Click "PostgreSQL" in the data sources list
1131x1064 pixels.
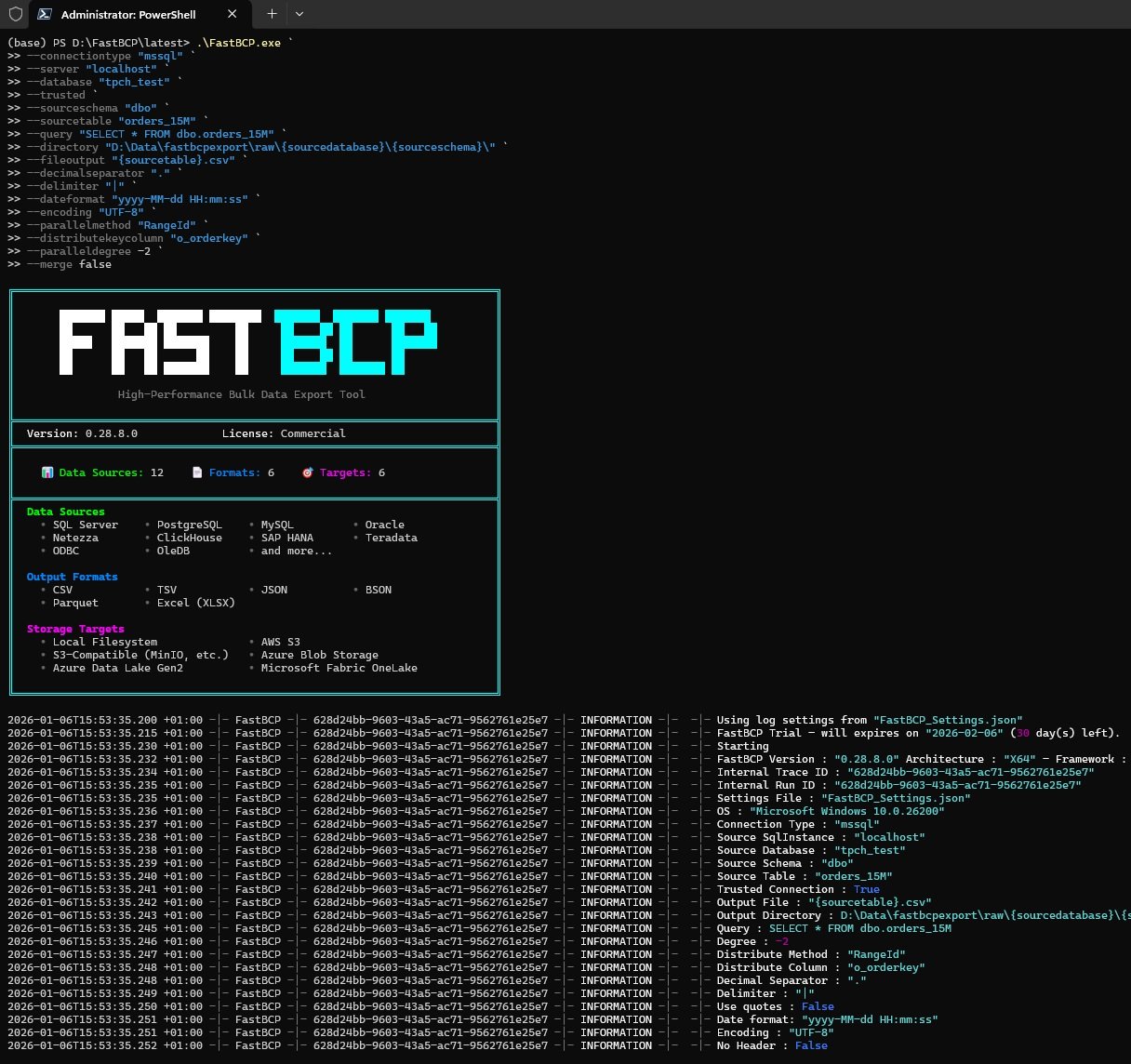pos(190,525)
